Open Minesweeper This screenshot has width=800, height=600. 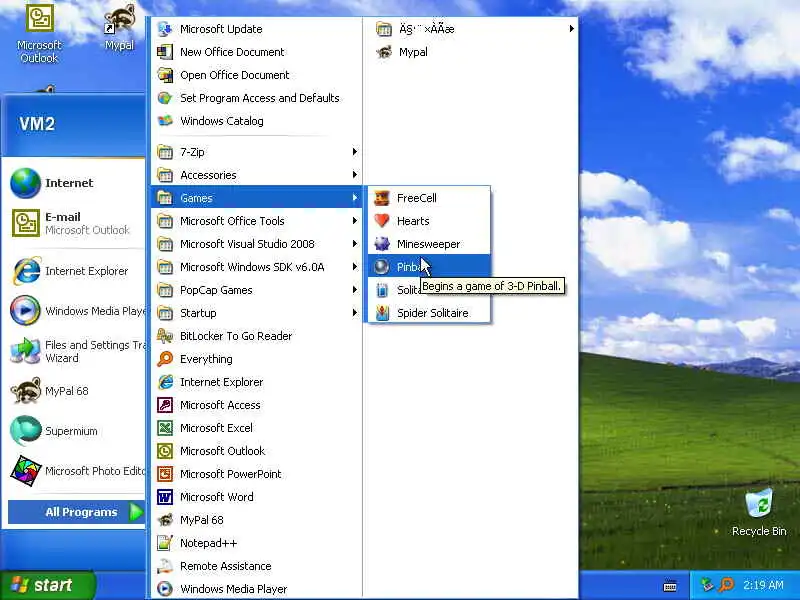pos(429,244)
